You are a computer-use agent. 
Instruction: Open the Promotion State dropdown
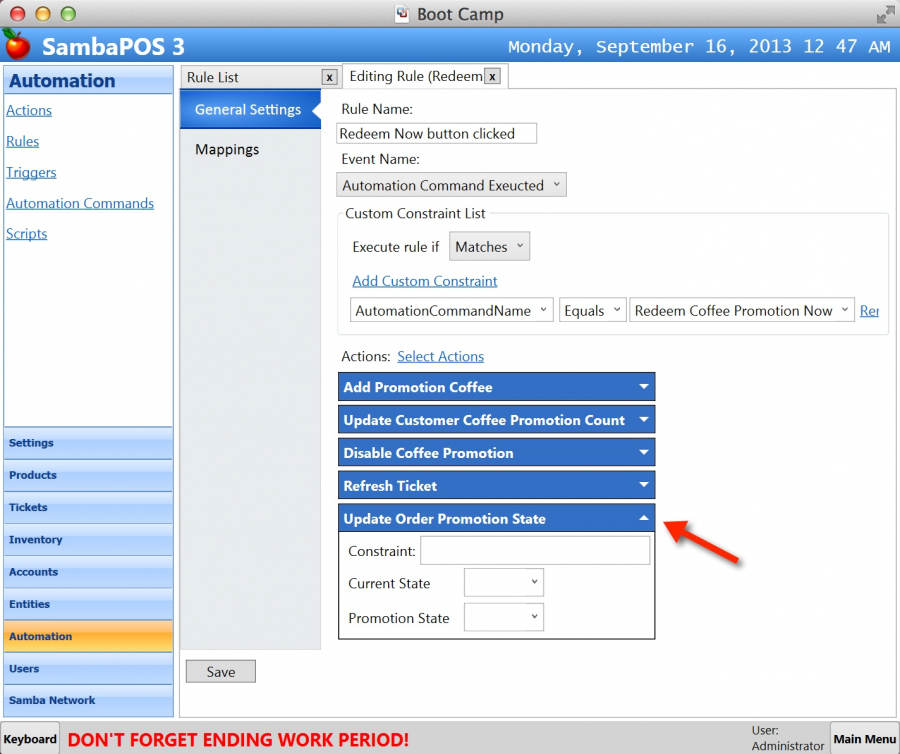pos(504,618)
